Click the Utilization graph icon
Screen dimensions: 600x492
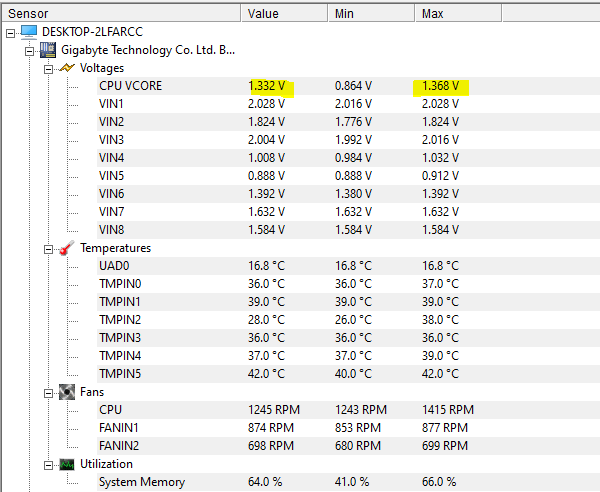tap(67, 464)
